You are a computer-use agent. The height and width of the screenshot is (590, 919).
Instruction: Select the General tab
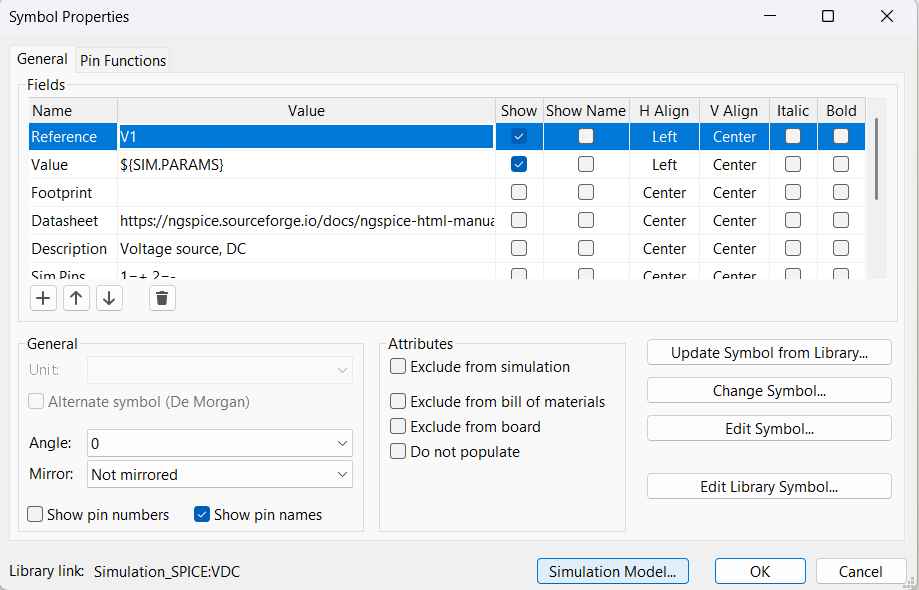tap(42, 60)
